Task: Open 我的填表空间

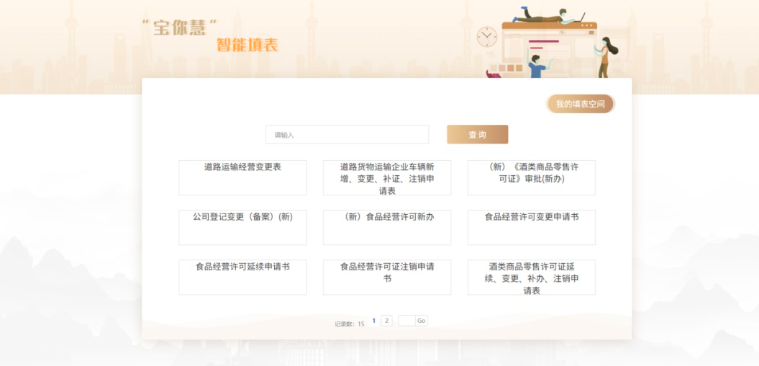Action: 580,104
